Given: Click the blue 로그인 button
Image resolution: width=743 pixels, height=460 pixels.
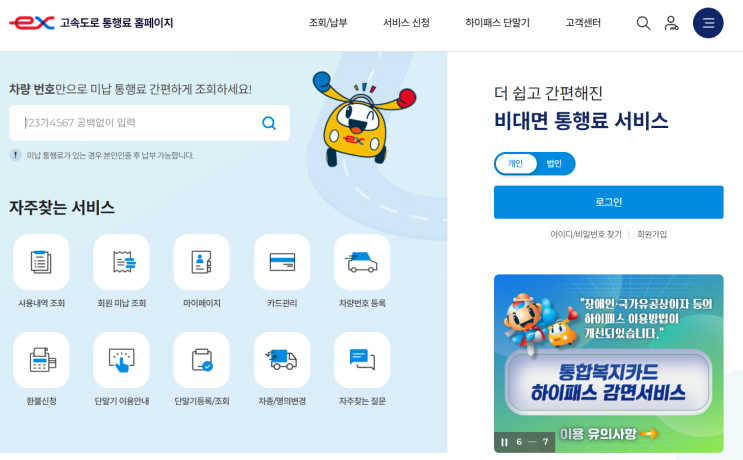Looking at the screenshot, I should coord(608,202).
